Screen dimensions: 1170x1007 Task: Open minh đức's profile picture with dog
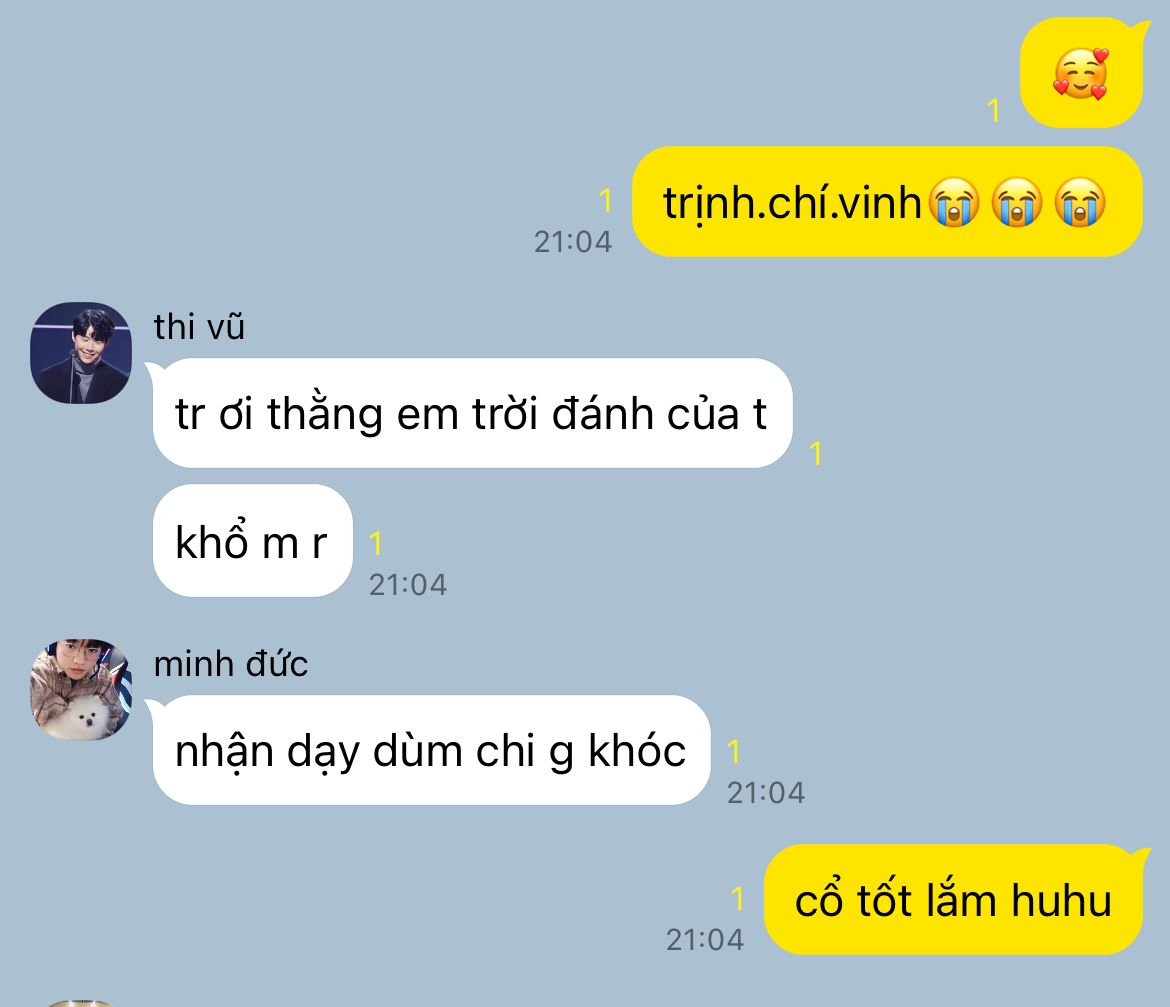pos(81,689)
